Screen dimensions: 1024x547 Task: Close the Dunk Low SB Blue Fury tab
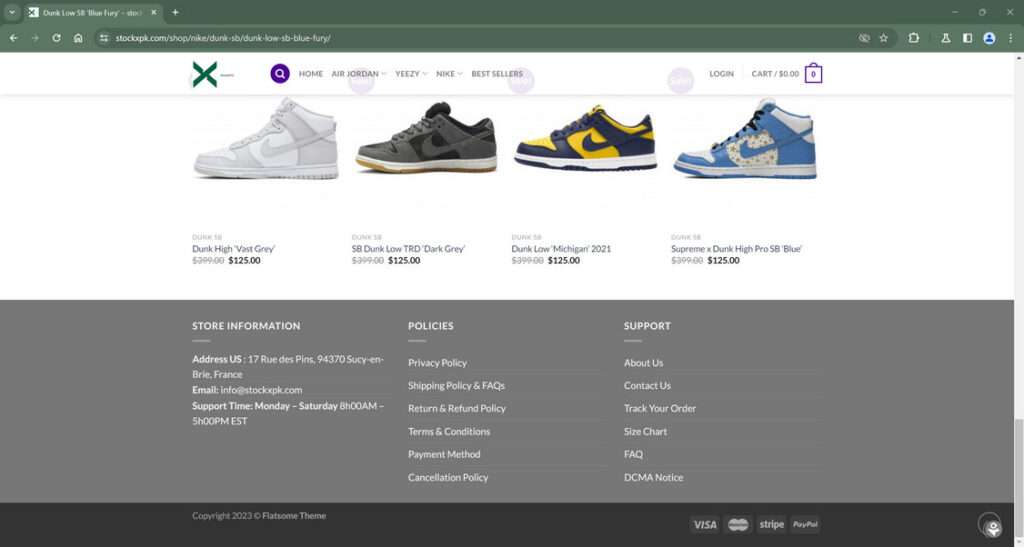click(154, 12)
